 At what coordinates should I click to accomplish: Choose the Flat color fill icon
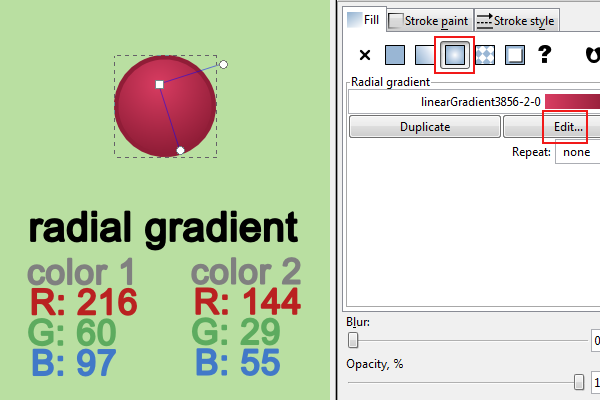click(x=395, y=55)
